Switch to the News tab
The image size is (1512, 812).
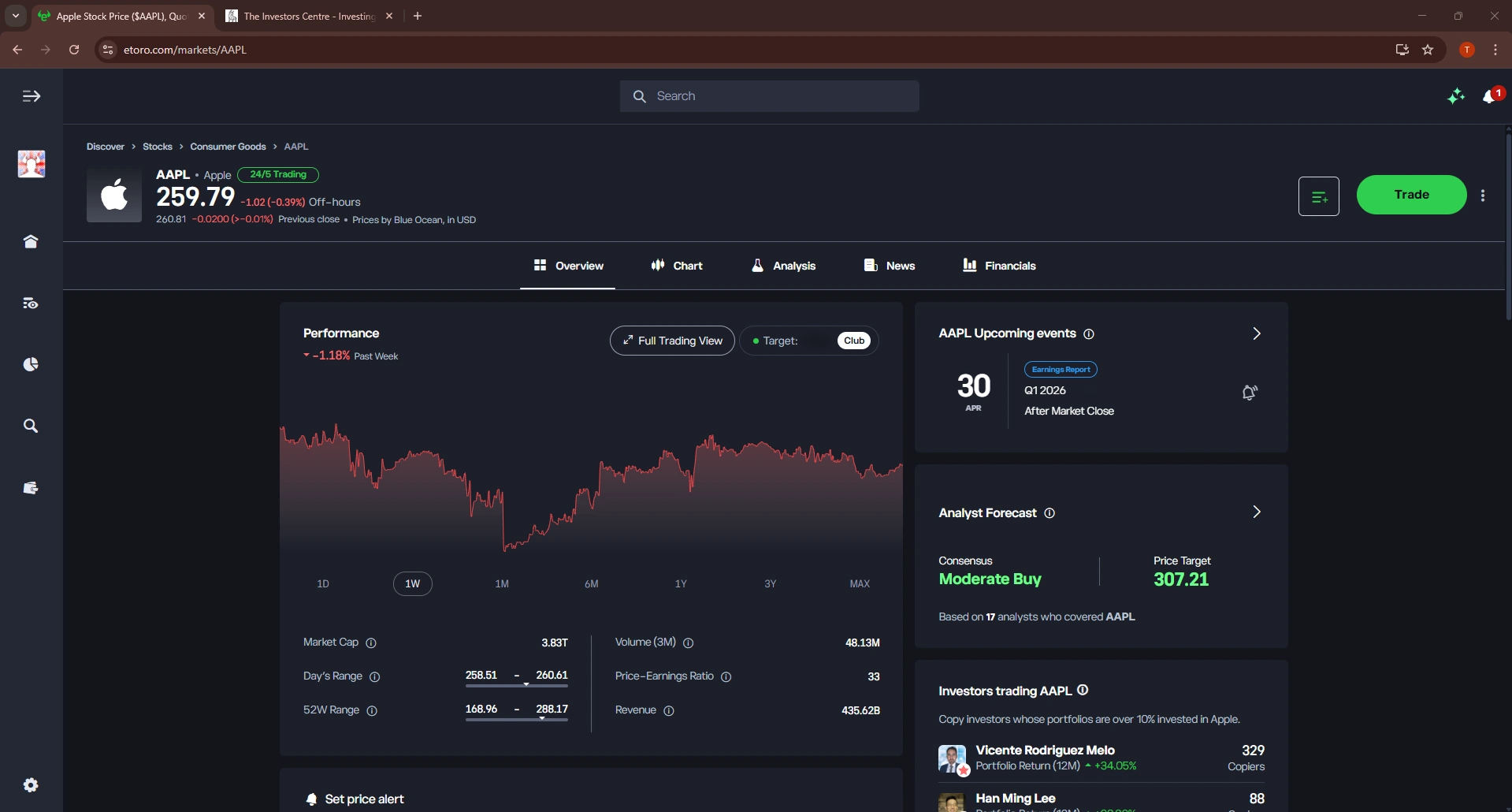pyautogui.click(x=890, y=266)
